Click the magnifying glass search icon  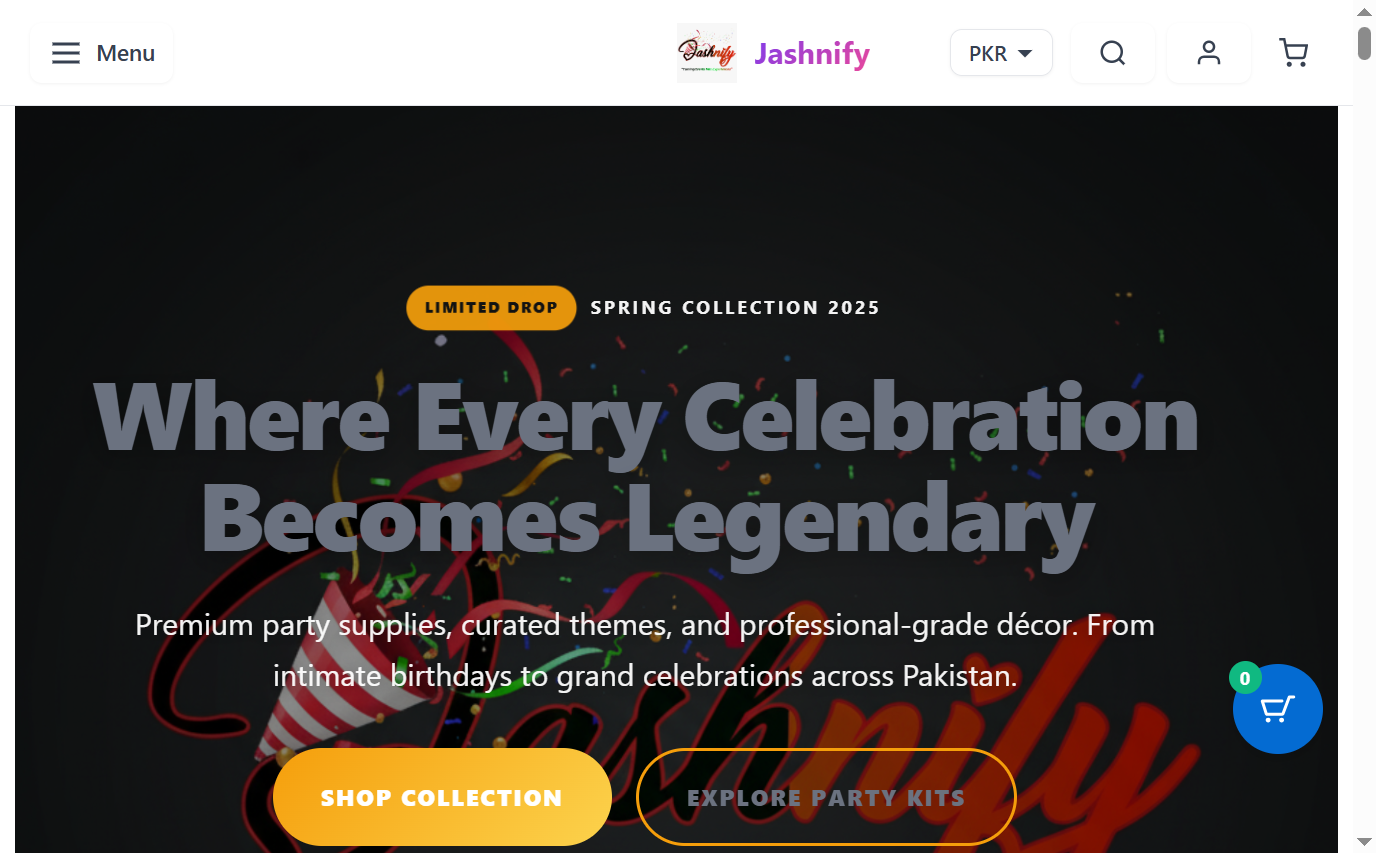point(1113,53)
